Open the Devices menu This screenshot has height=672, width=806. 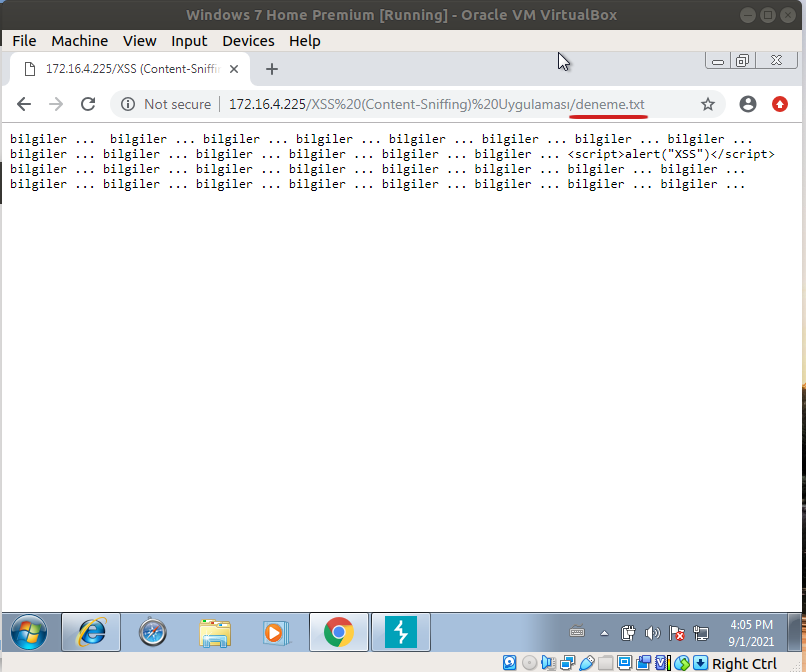point(248,41)
